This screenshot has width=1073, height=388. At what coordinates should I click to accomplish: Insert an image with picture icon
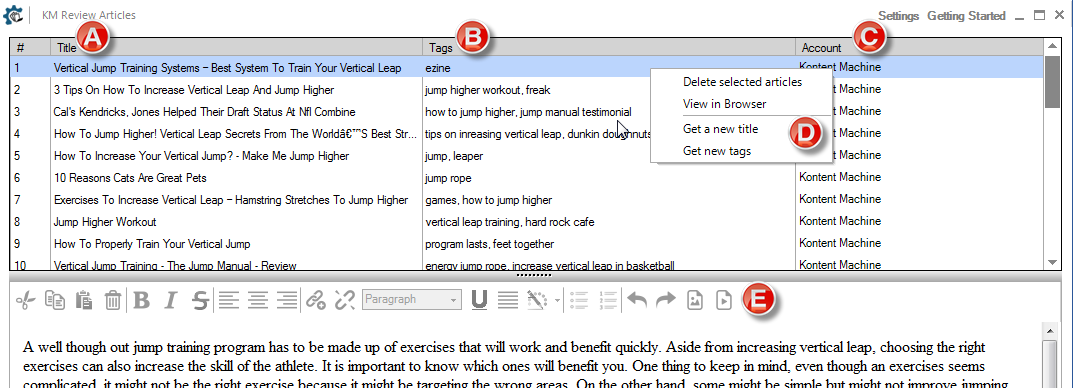point(695,300)
